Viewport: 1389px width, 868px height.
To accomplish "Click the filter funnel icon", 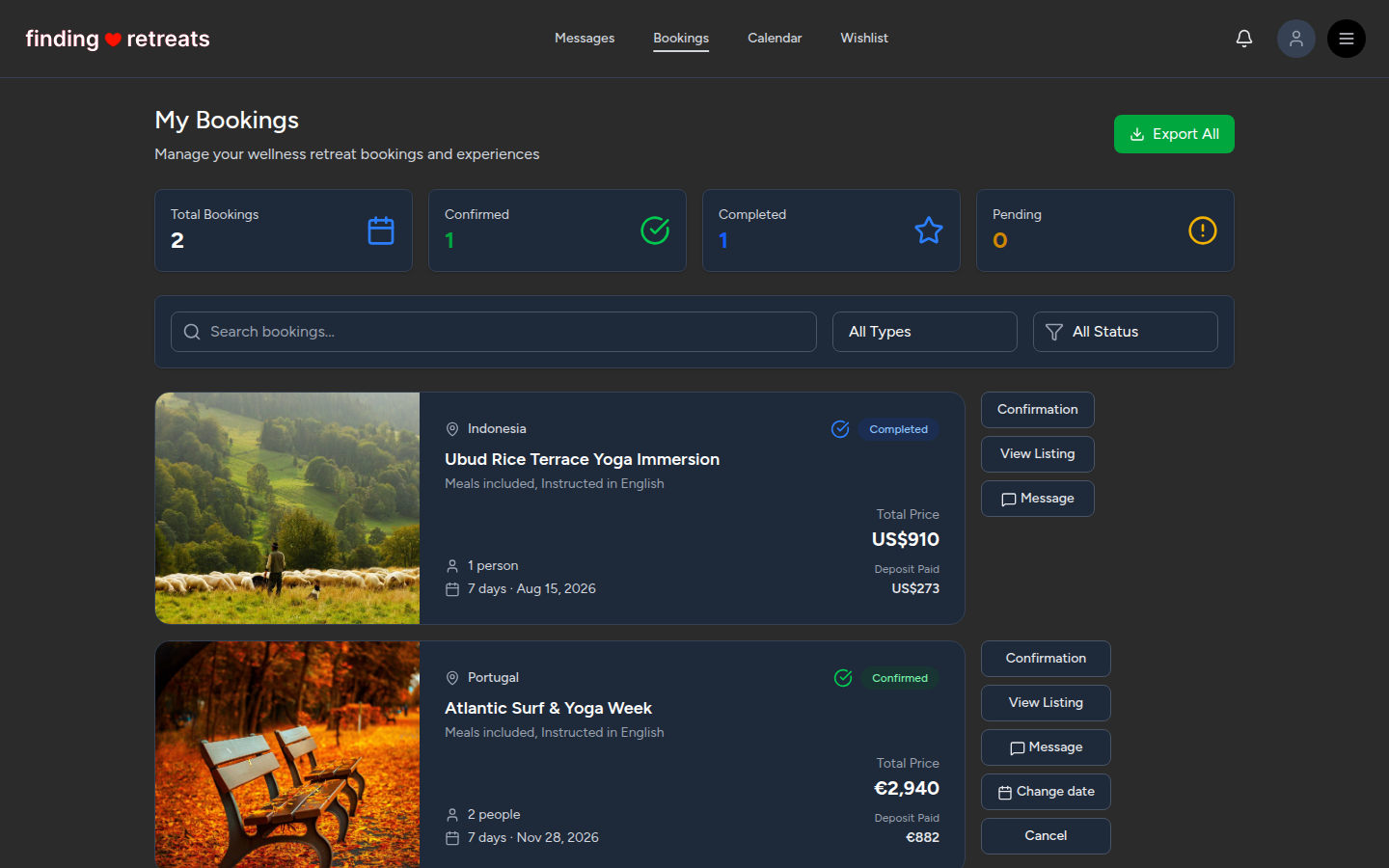I will (1054, 332).
